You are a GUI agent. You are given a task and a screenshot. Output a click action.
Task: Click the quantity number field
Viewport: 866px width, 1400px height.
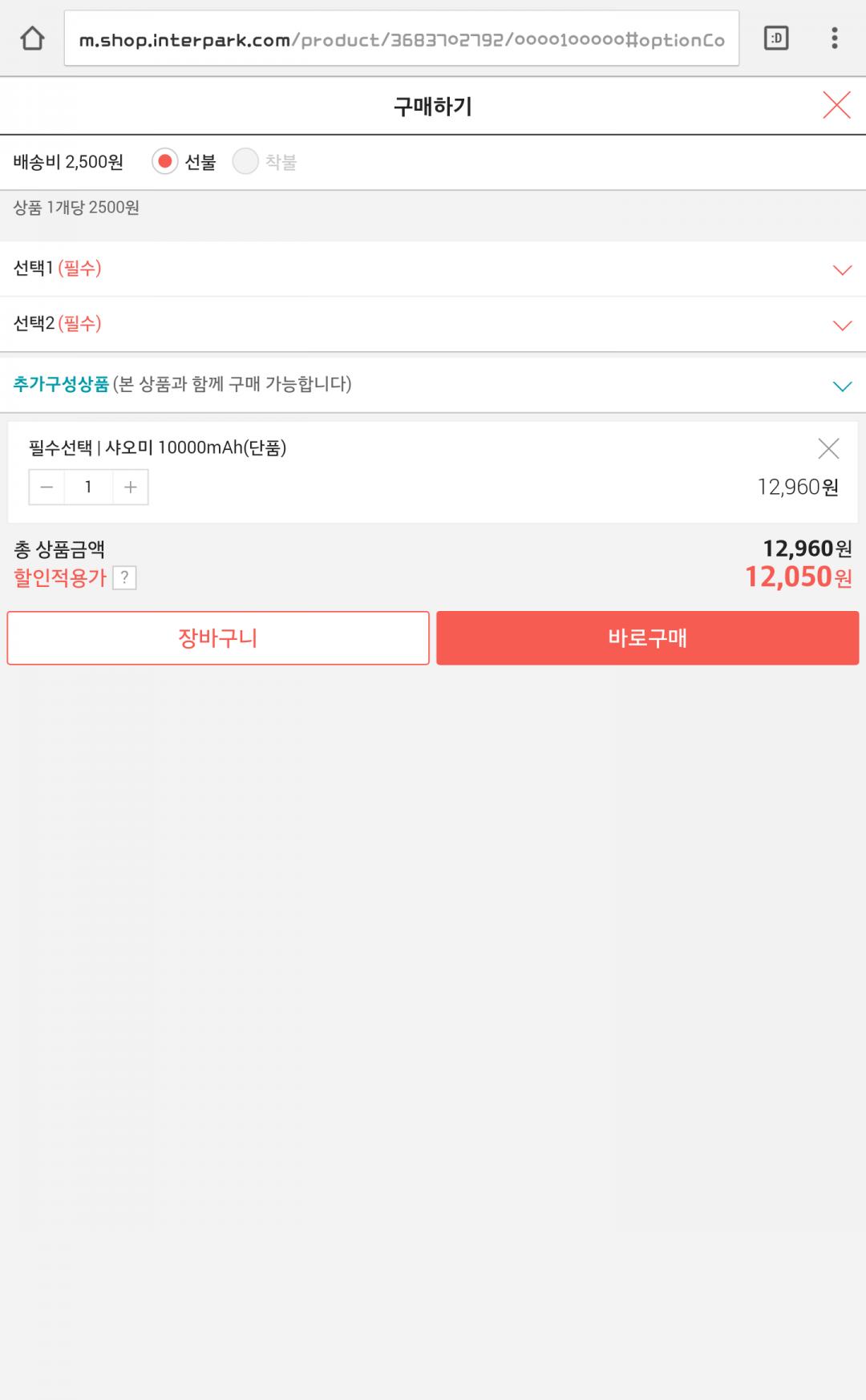(x=88, y=488)
